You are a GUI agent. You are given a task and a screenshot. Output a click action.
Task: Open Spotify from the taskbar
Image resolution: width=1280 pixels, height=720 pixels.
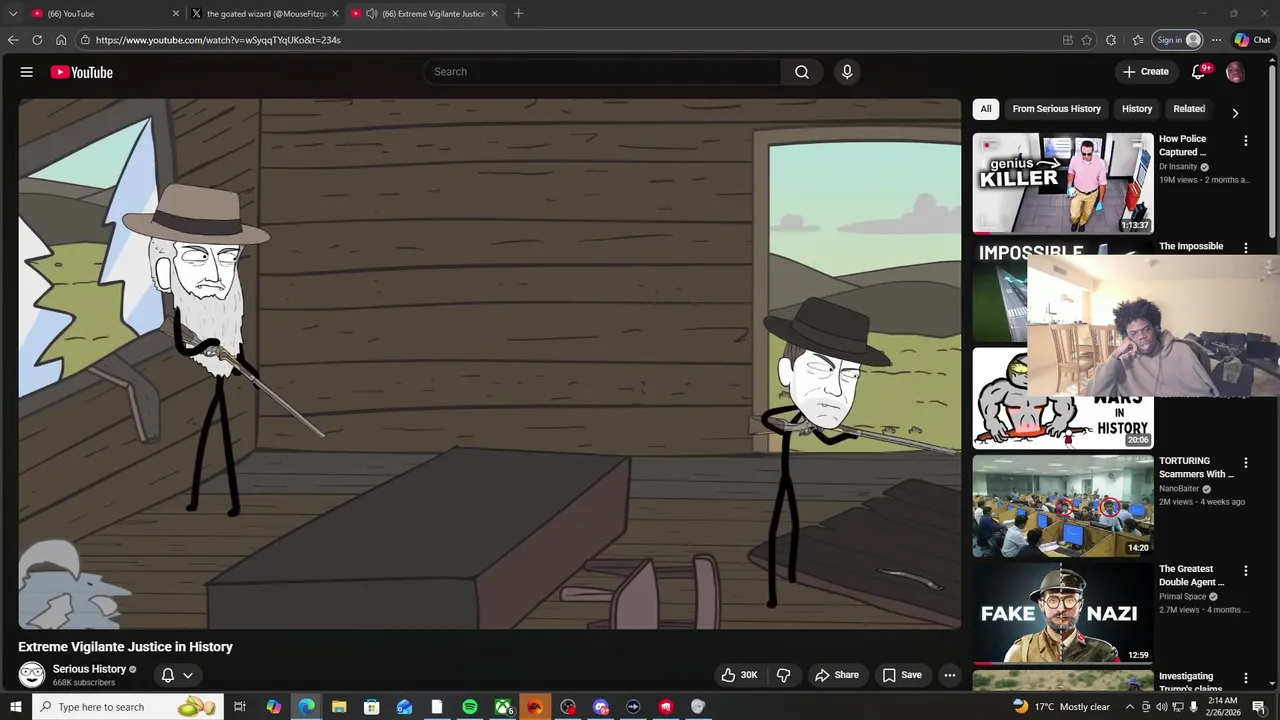click(470, 707)
